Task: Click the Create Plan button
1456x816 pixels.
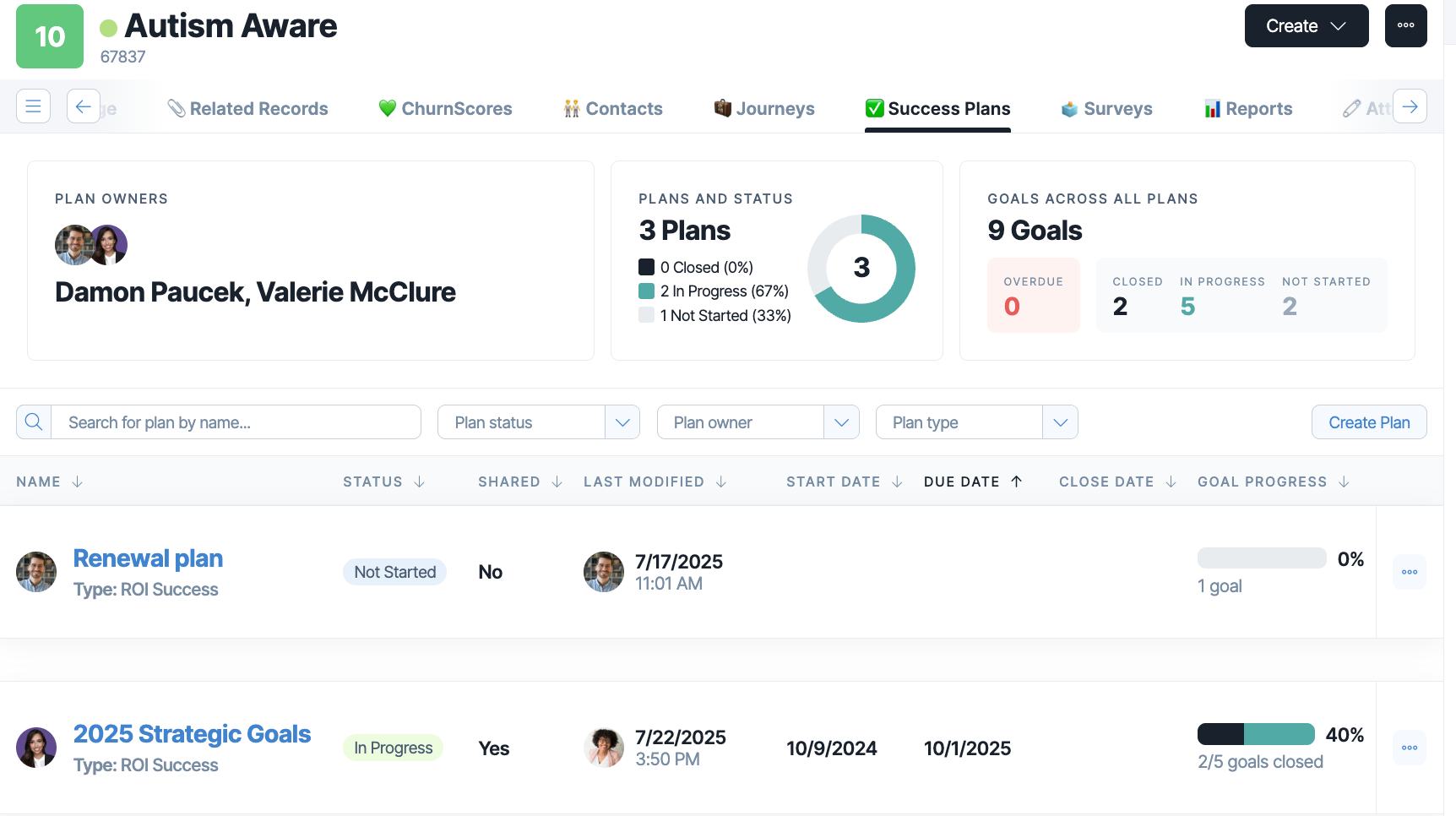Action: (1369, 422)
